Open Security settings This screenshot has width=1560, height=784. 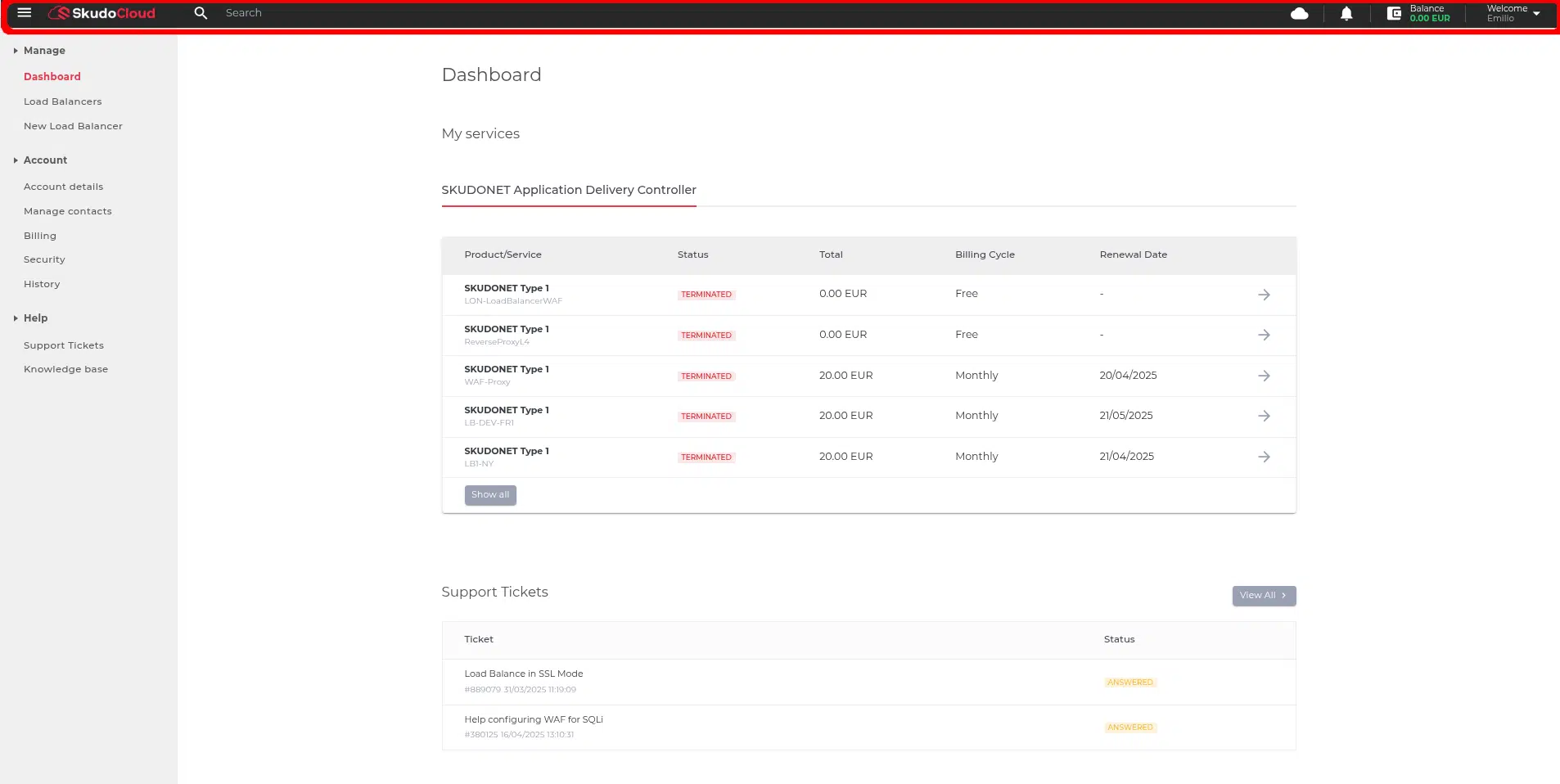tap(44, 259)
